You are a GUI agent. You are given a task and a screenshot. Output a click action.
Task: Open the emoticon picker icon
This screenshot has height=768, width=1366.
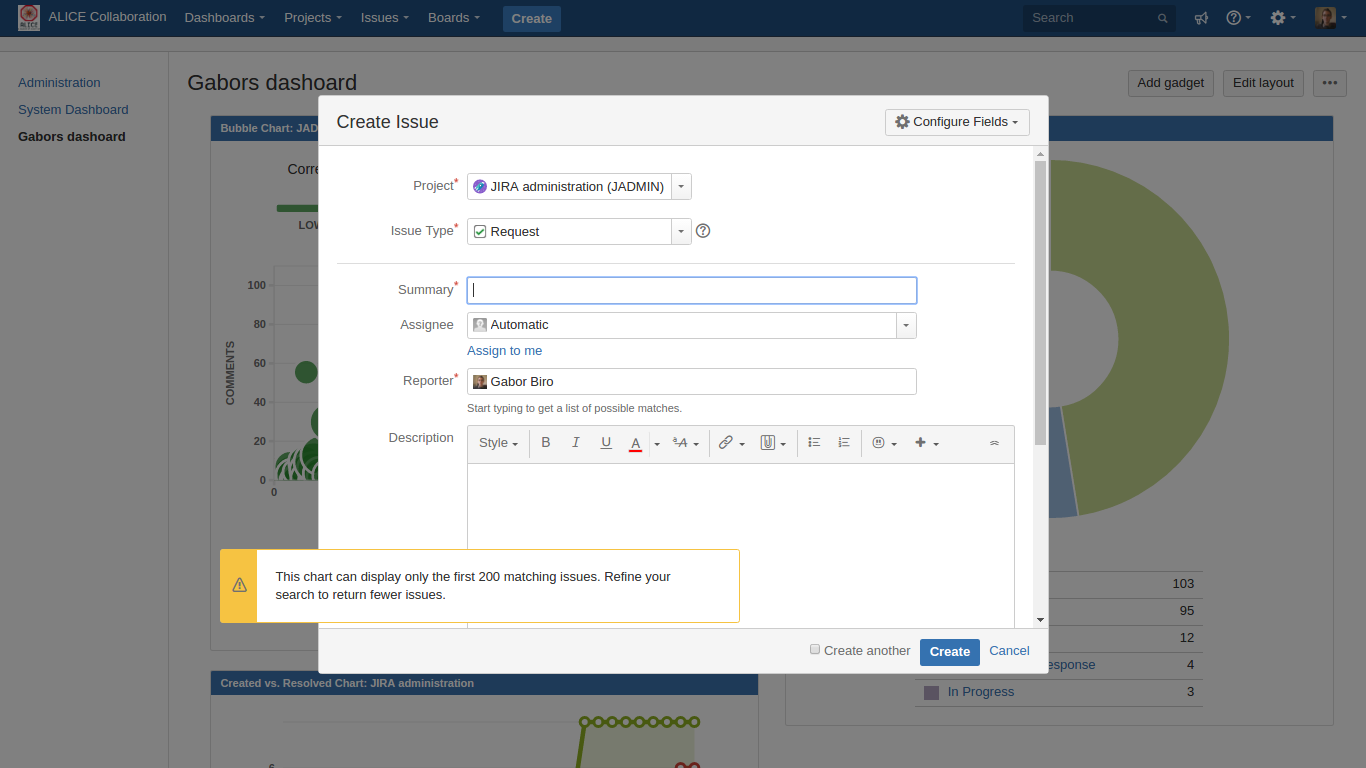[x=878, y=443]
